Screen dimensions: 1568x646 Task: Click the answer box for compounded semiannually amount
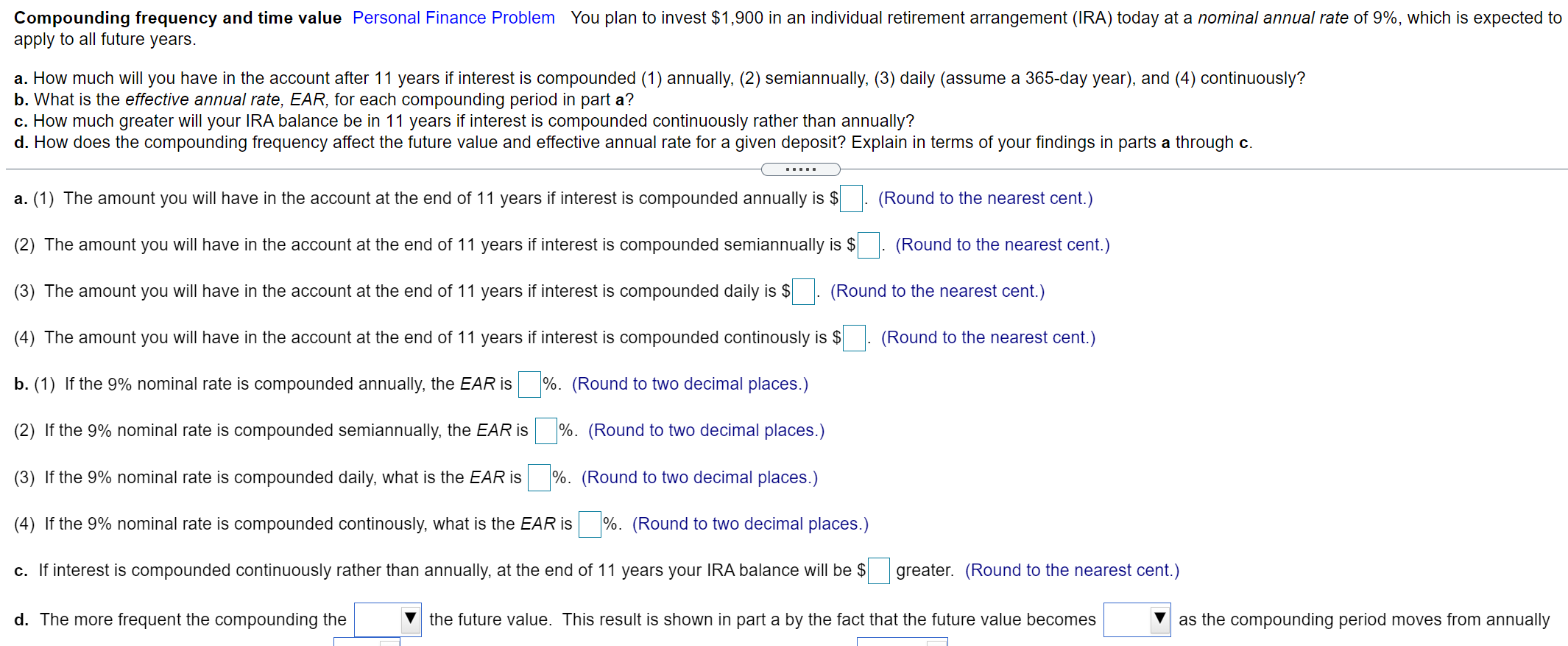tap(869, 245)
